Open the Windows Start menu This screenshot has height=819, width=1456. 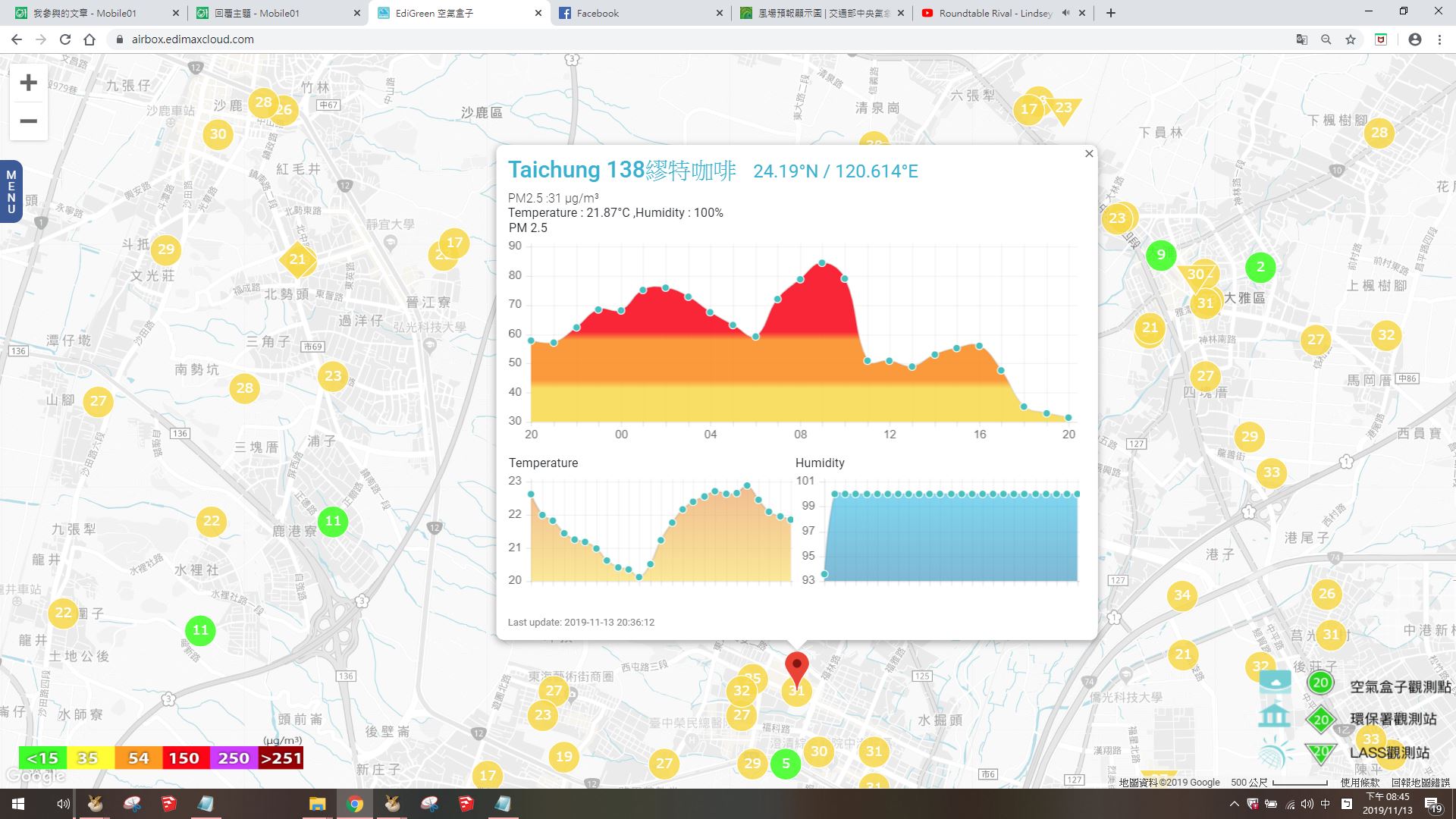pyautogui.click(x=18, y=804)
